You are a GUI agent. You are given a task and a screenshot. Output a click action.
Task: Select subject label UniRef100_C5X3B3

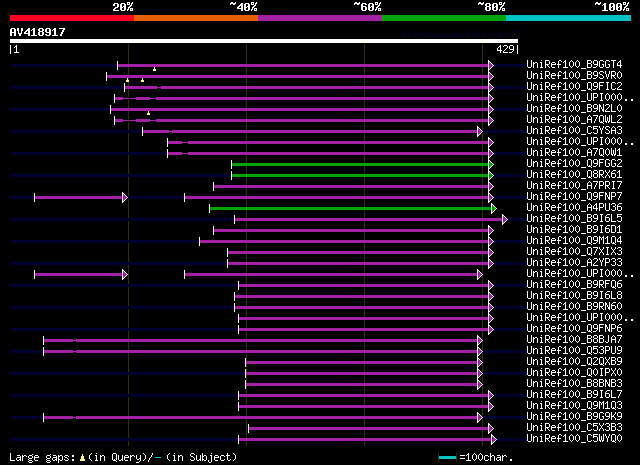[574, 428]
